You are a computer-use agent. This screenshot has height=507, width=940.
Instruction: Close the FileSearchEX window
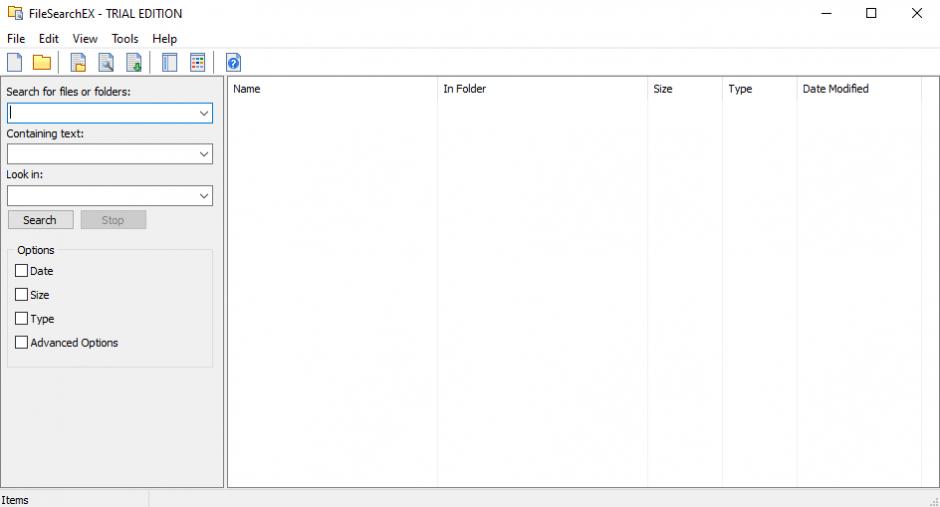coord(917,13)
